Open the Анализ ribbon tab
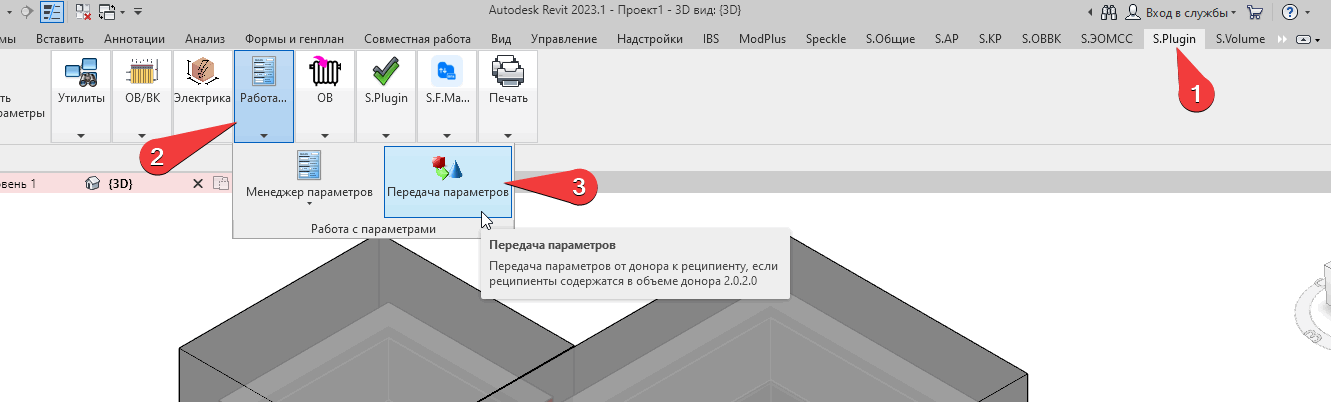Image resolution: width=1331 pixels, height=402 pixels. tap(204, 39)
